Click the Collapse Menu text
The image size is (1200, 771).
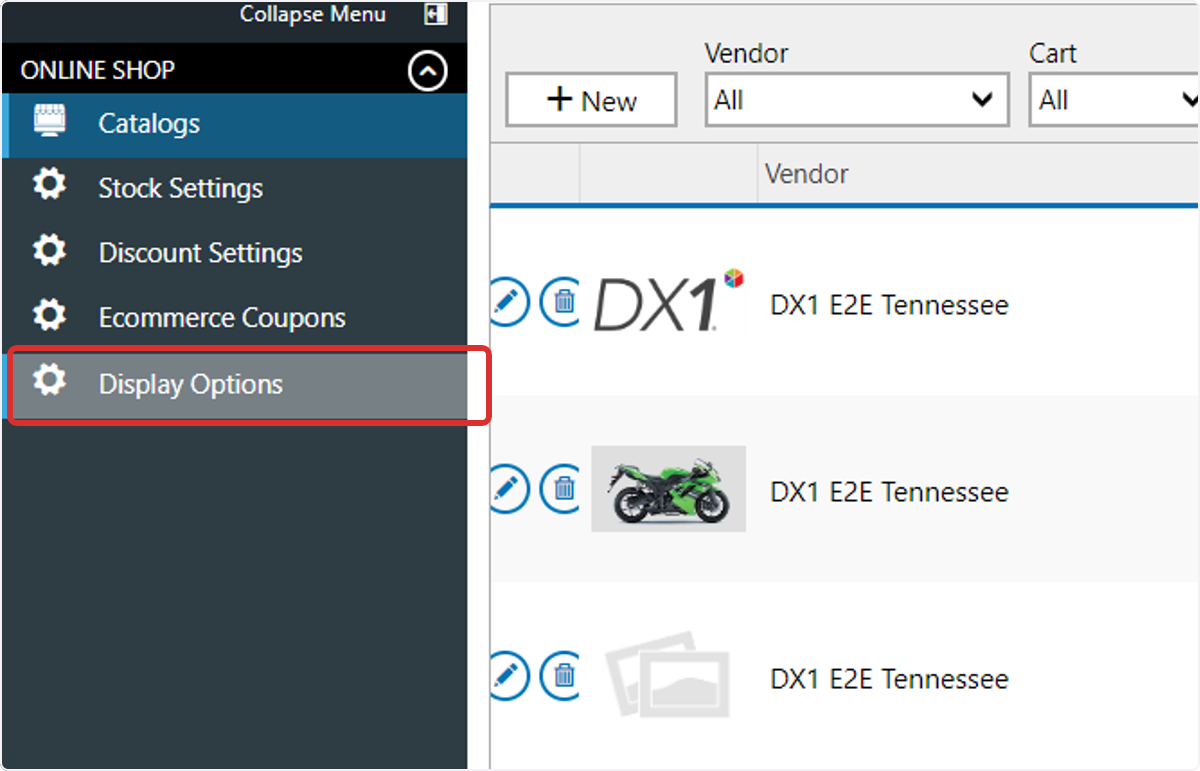point(313,14)
